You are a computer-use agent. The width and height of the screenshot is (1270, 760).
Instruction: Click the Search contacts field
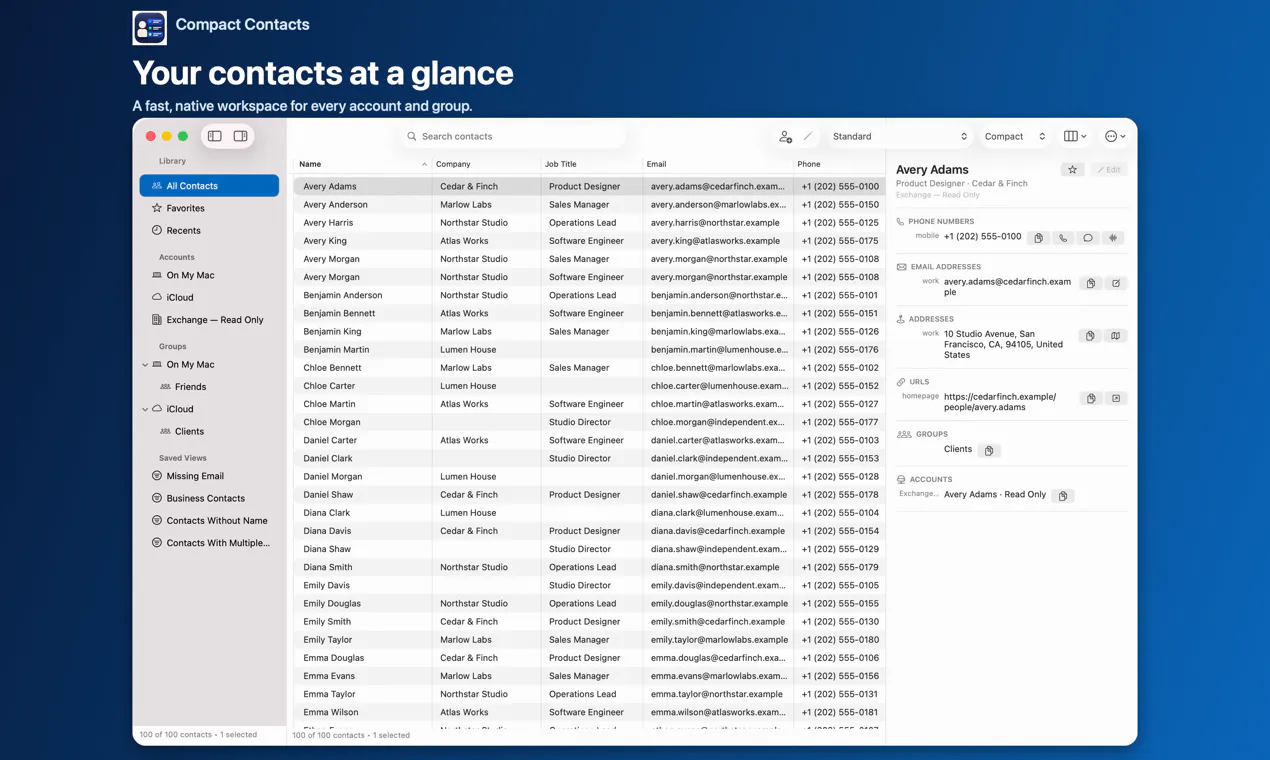tap(513, 136)
